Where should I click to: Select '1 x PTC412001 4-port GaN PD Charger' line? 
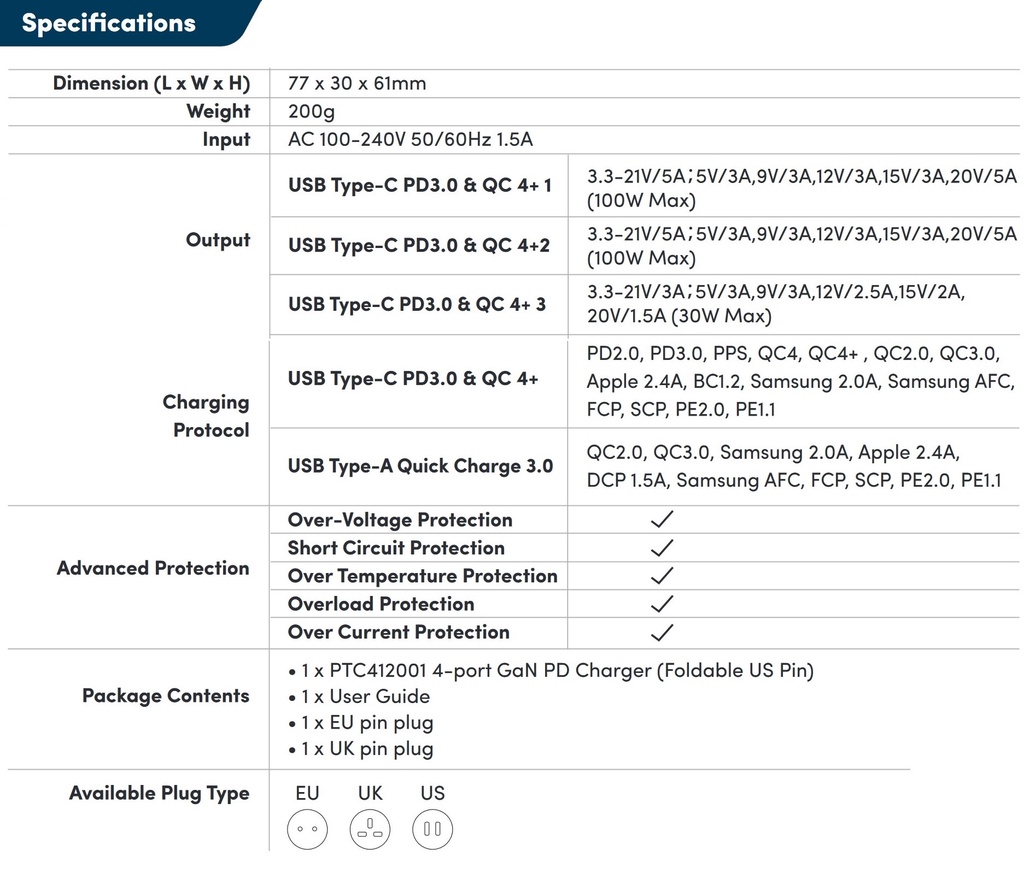551,671
